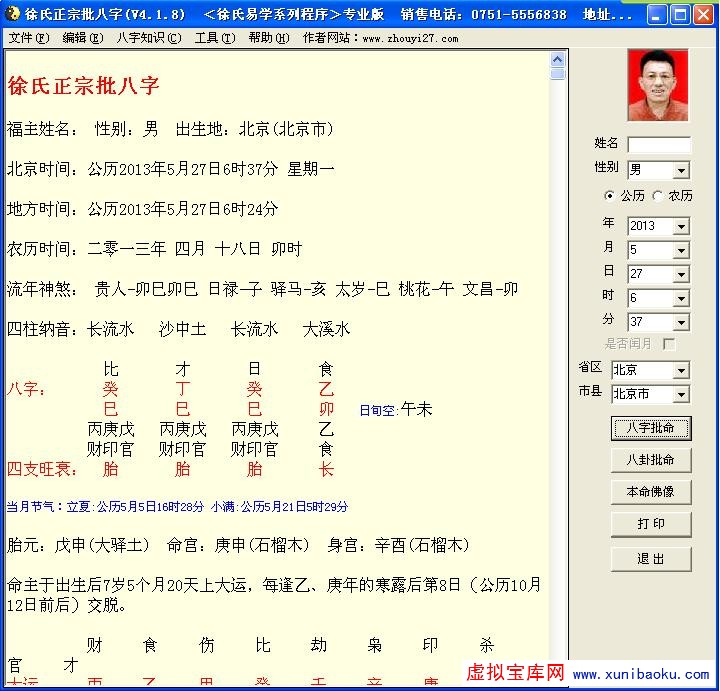Open the 工具 menu
The width and height of the screenshot is (720, 691).
[214, 38]
